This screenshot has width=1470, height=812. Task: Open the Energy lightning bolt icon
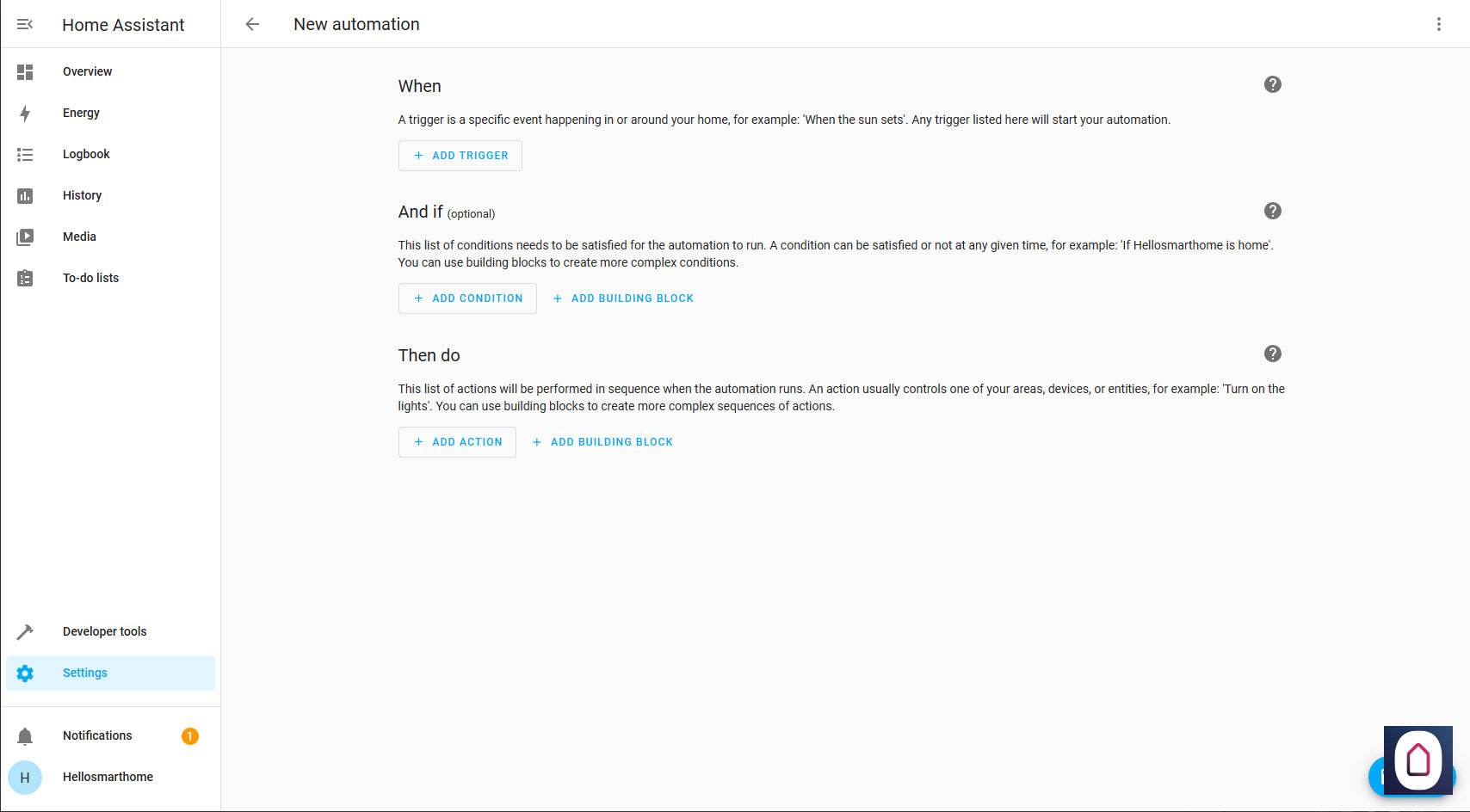coord(25,114)
